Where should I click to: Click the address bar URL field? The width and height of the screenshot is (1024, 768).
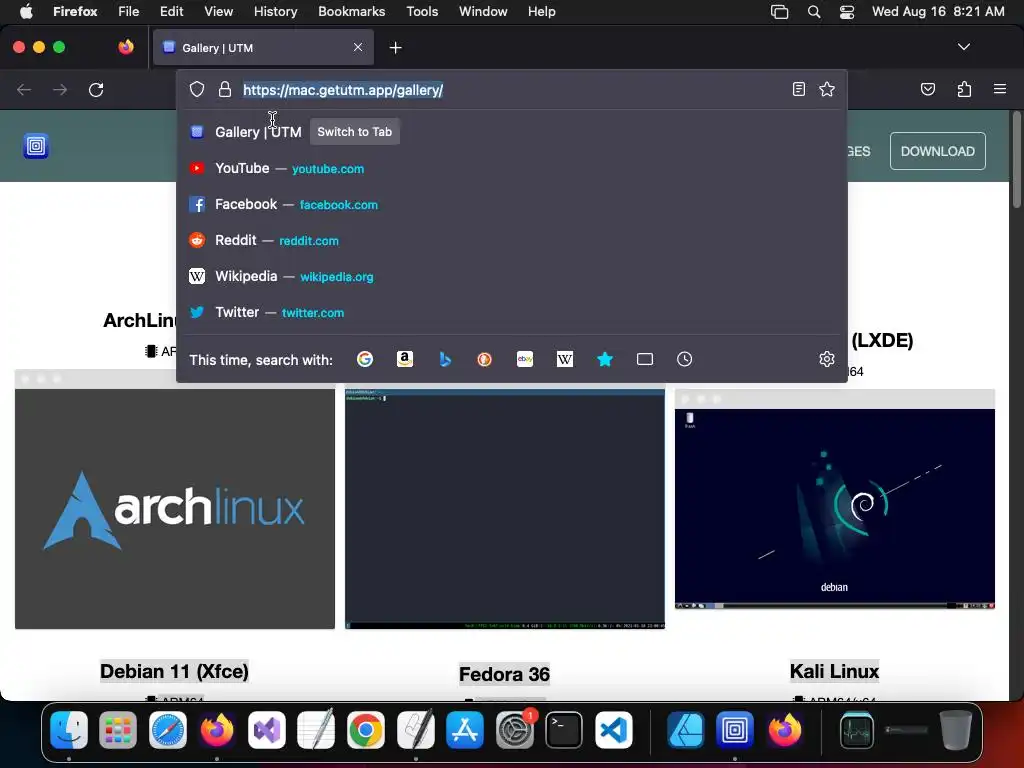pos(512,90)
